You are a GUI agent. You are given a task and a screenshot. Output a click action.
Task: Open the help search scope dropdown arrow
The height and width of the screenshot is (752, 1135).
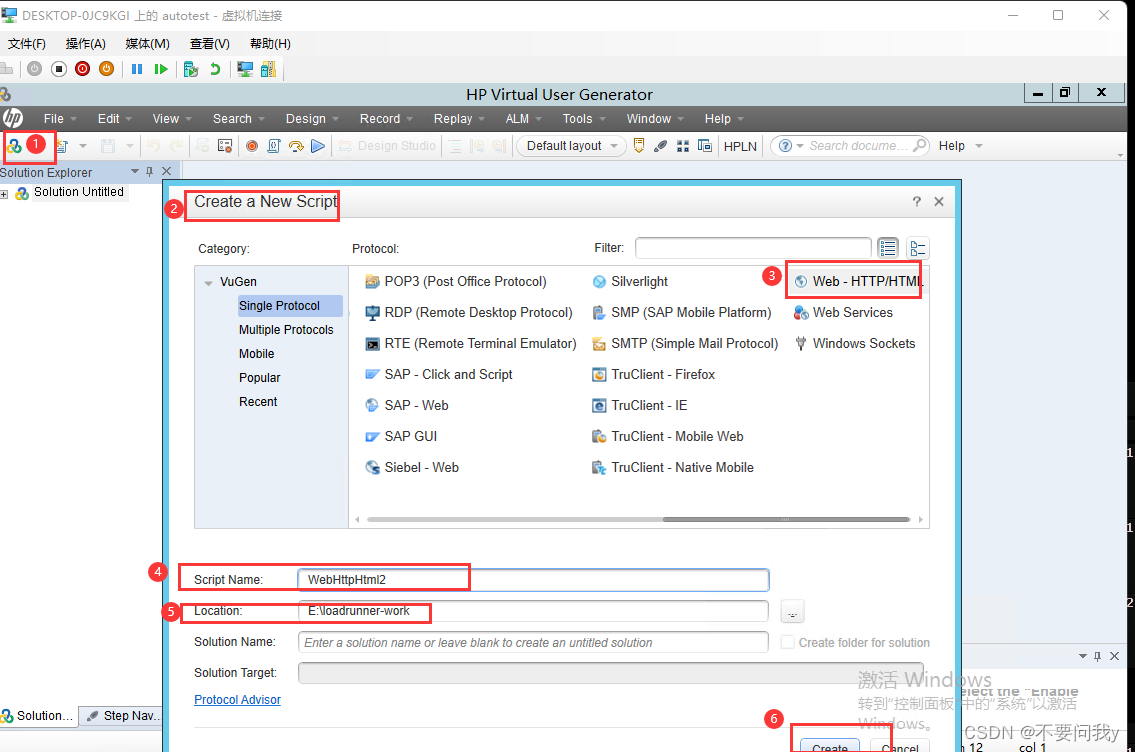(x=800, y=145)
